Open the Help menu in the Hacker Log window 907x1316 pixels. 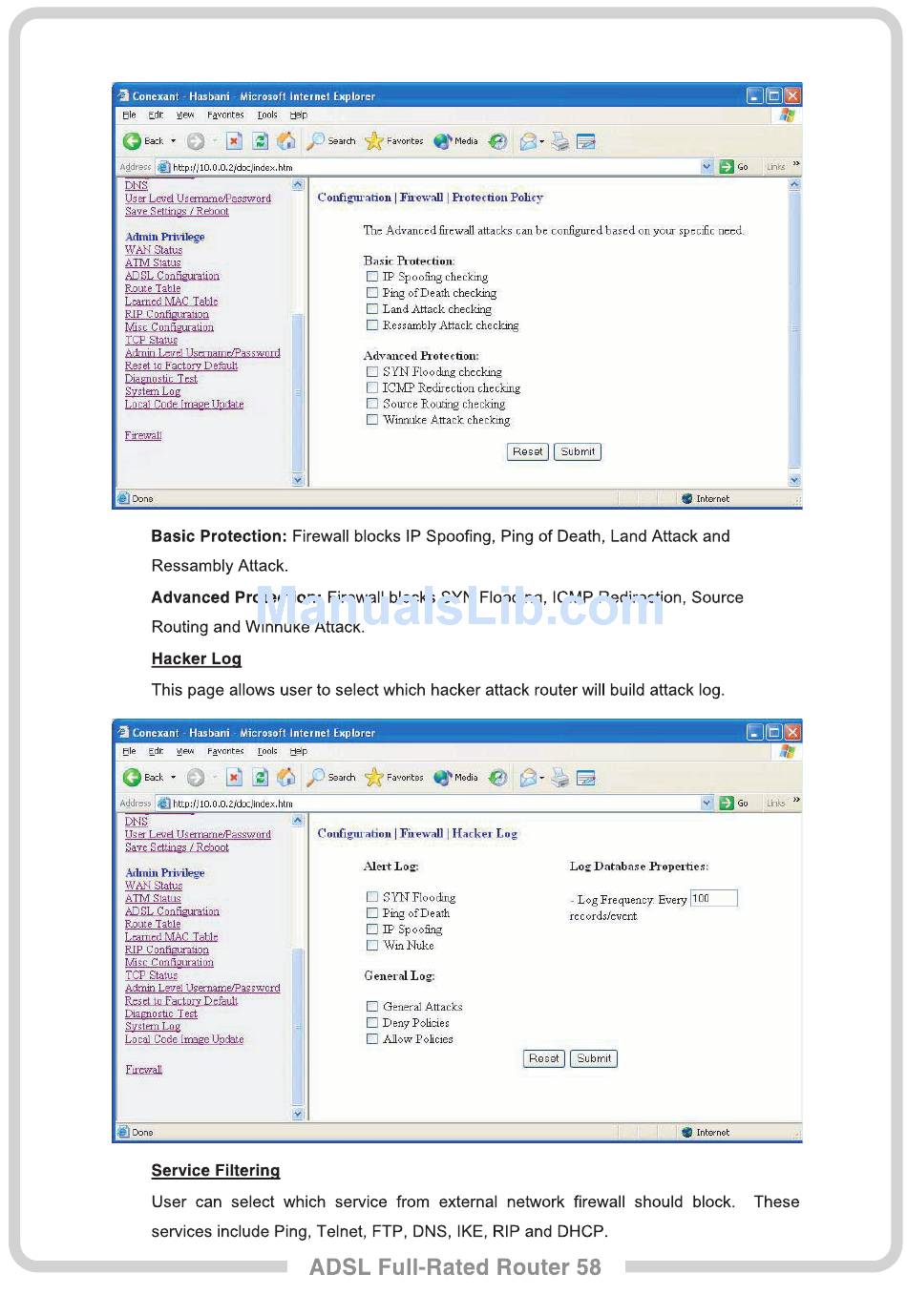pyautogui.click(x=299, y=752)
